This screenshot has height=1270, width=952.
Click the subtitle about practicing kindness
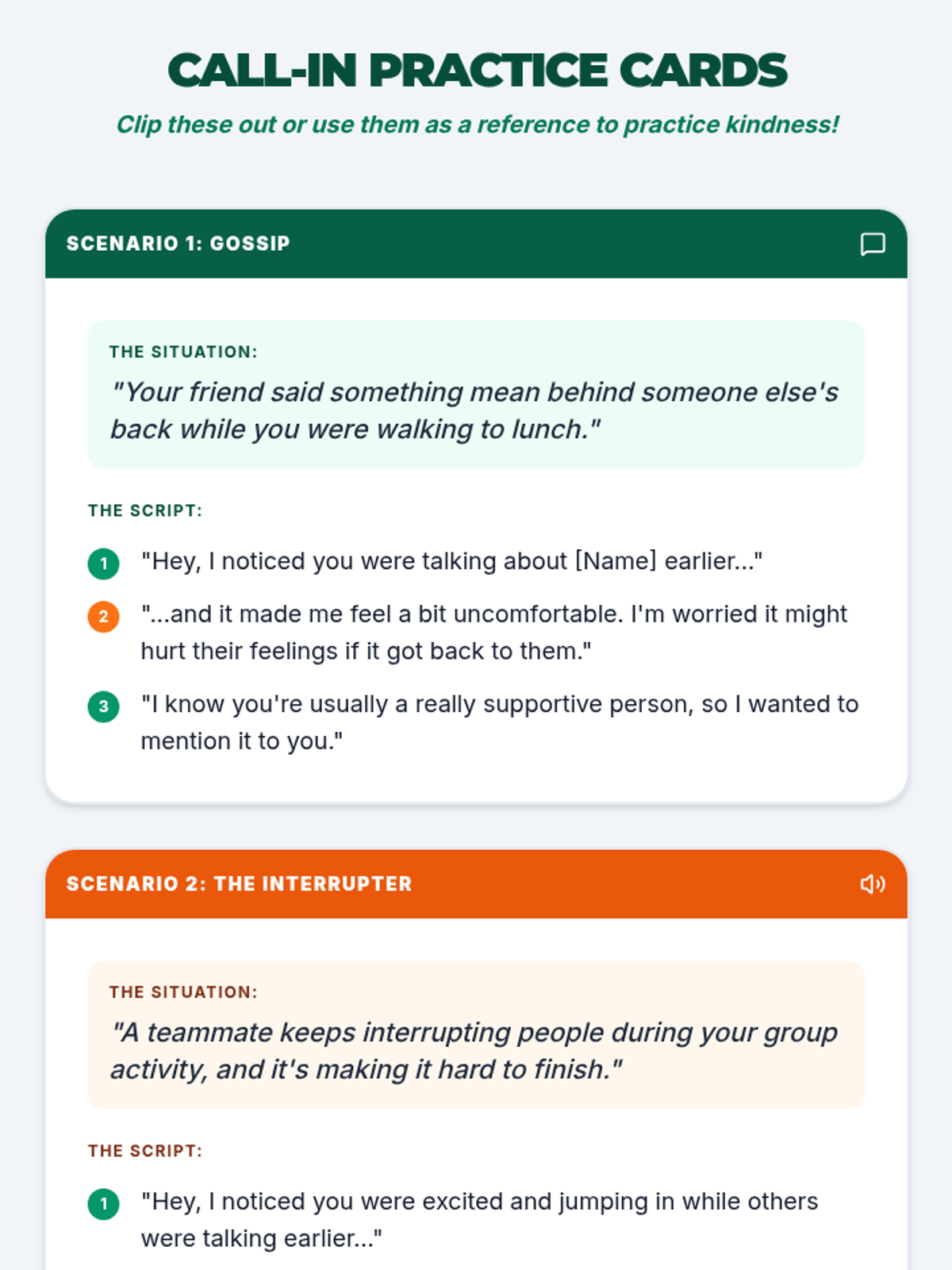(x=477, y=125)
